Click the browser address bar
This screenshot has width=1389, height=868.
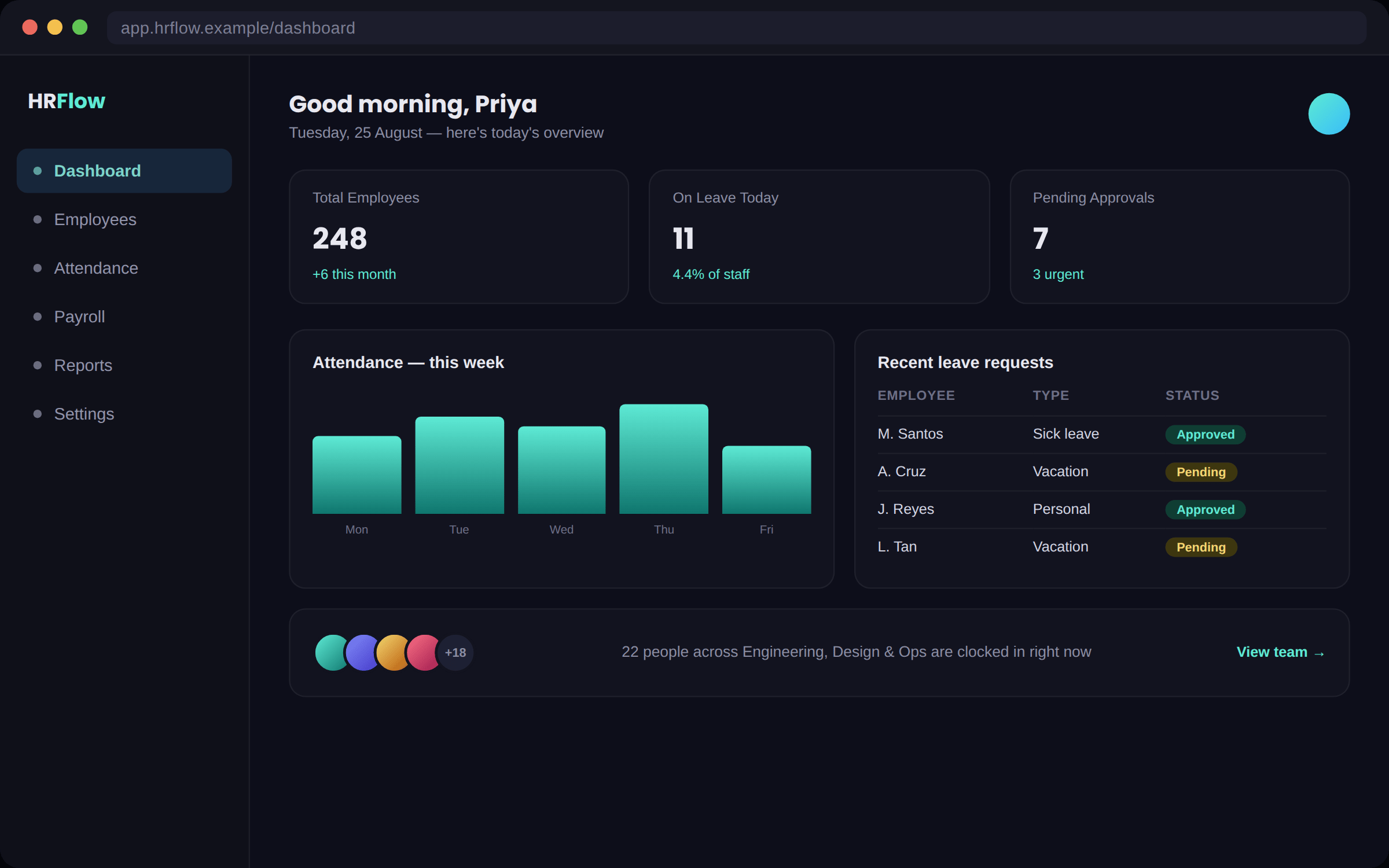coord(737,28)
